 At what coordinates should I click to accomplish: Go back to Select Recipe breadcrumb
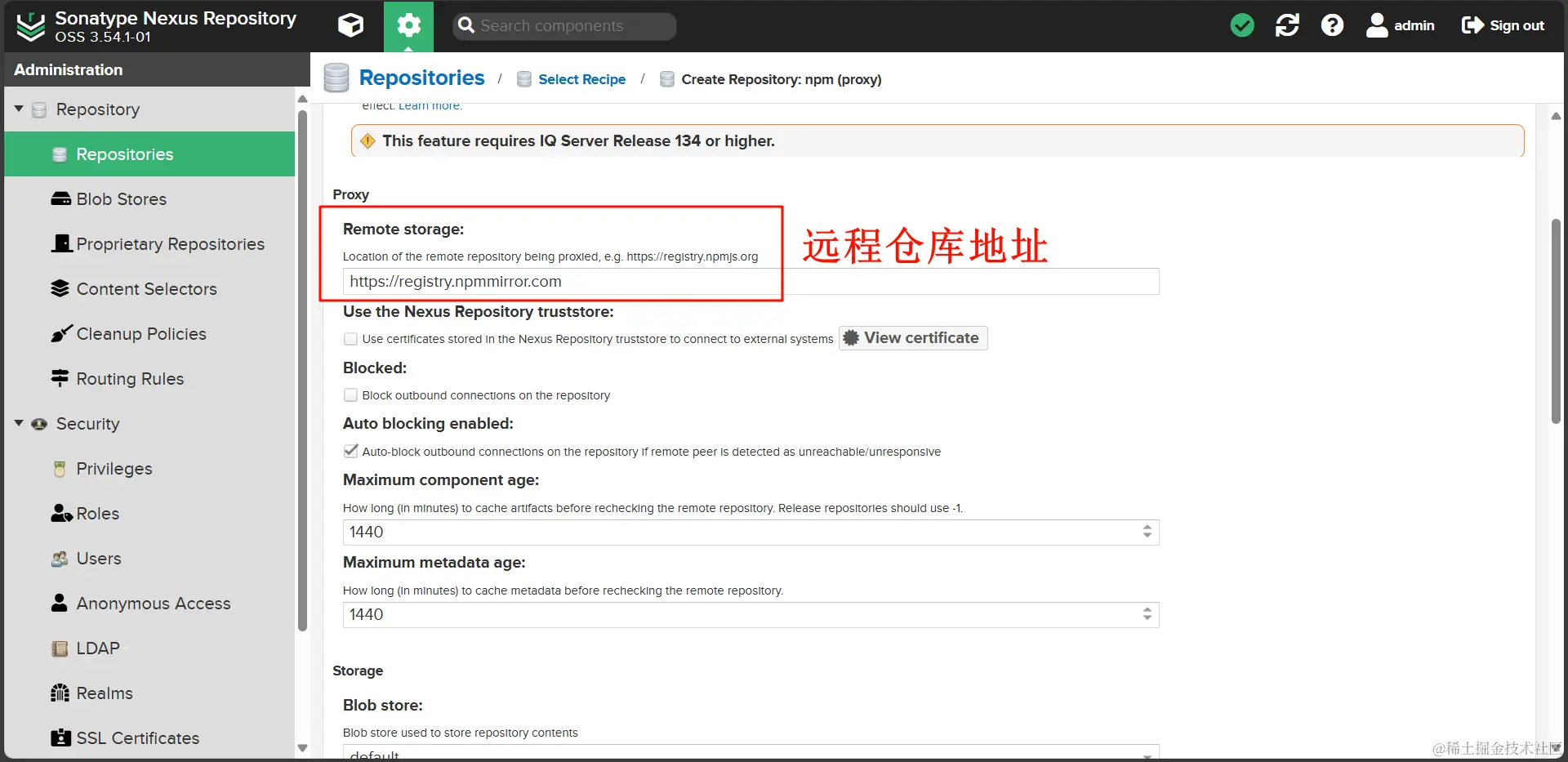tap(581, 79)
